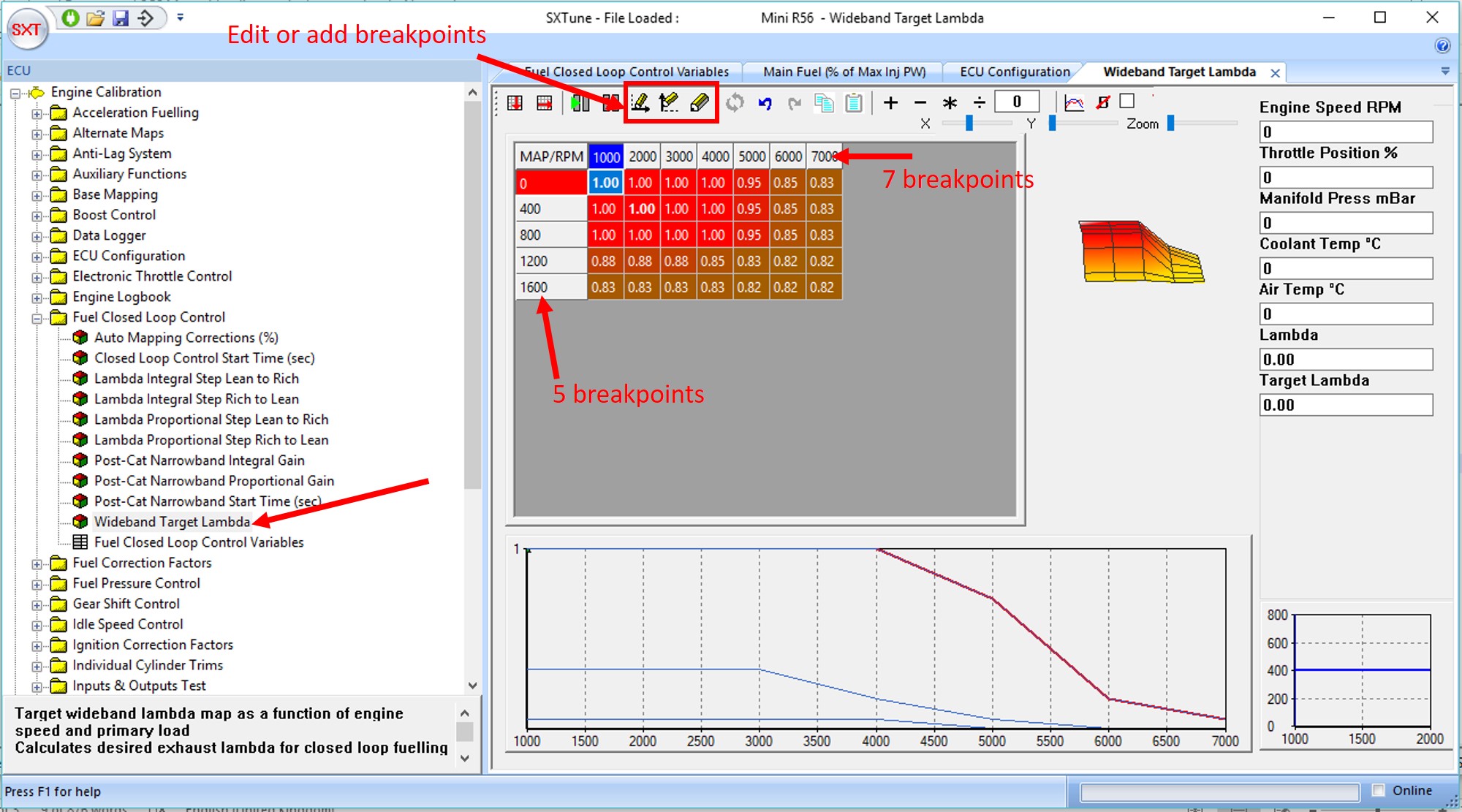Image resolution: width=1462 pixels, height=812 pixels.
Task: Toggle the empty square checkbox in map toolbar
Action: coord(1127,102)
